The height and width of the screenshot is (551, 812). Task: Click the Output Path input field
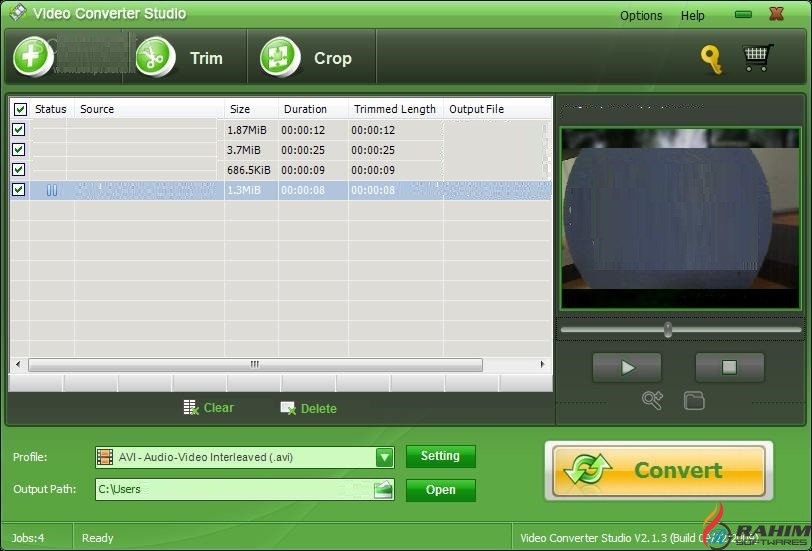point(244,489)
